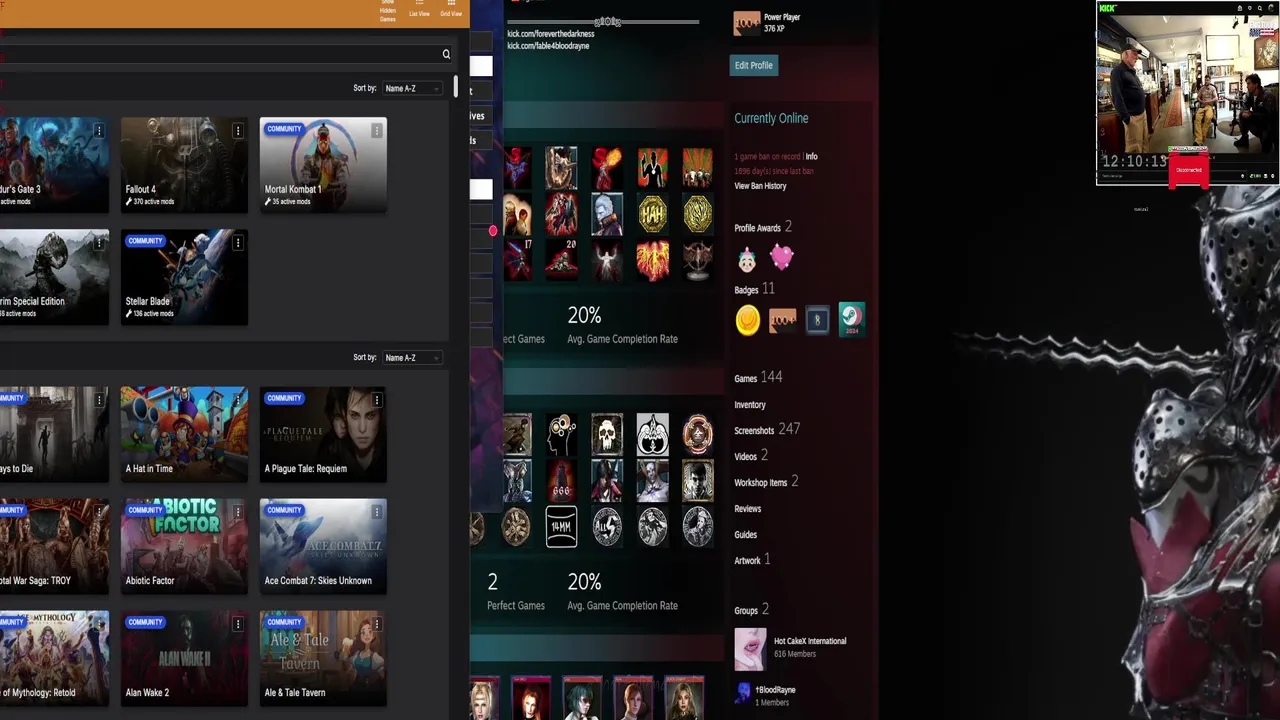
Task: Click Edit Profile button on Steam profile
Action: point(754,65)
